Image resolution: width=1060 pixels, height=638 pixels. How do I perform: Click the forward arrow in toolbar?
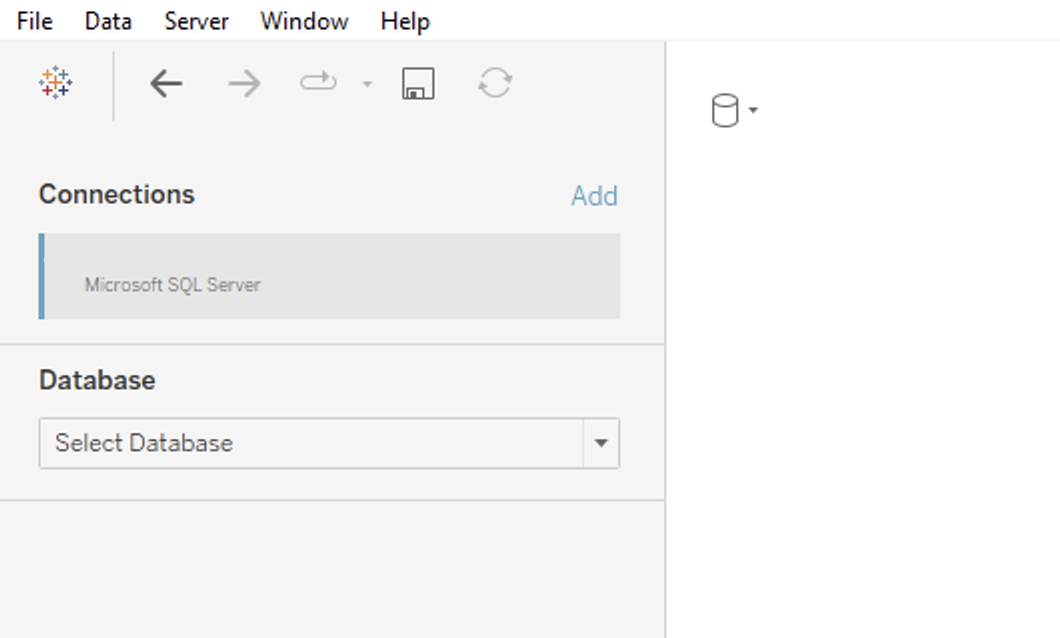243,84
